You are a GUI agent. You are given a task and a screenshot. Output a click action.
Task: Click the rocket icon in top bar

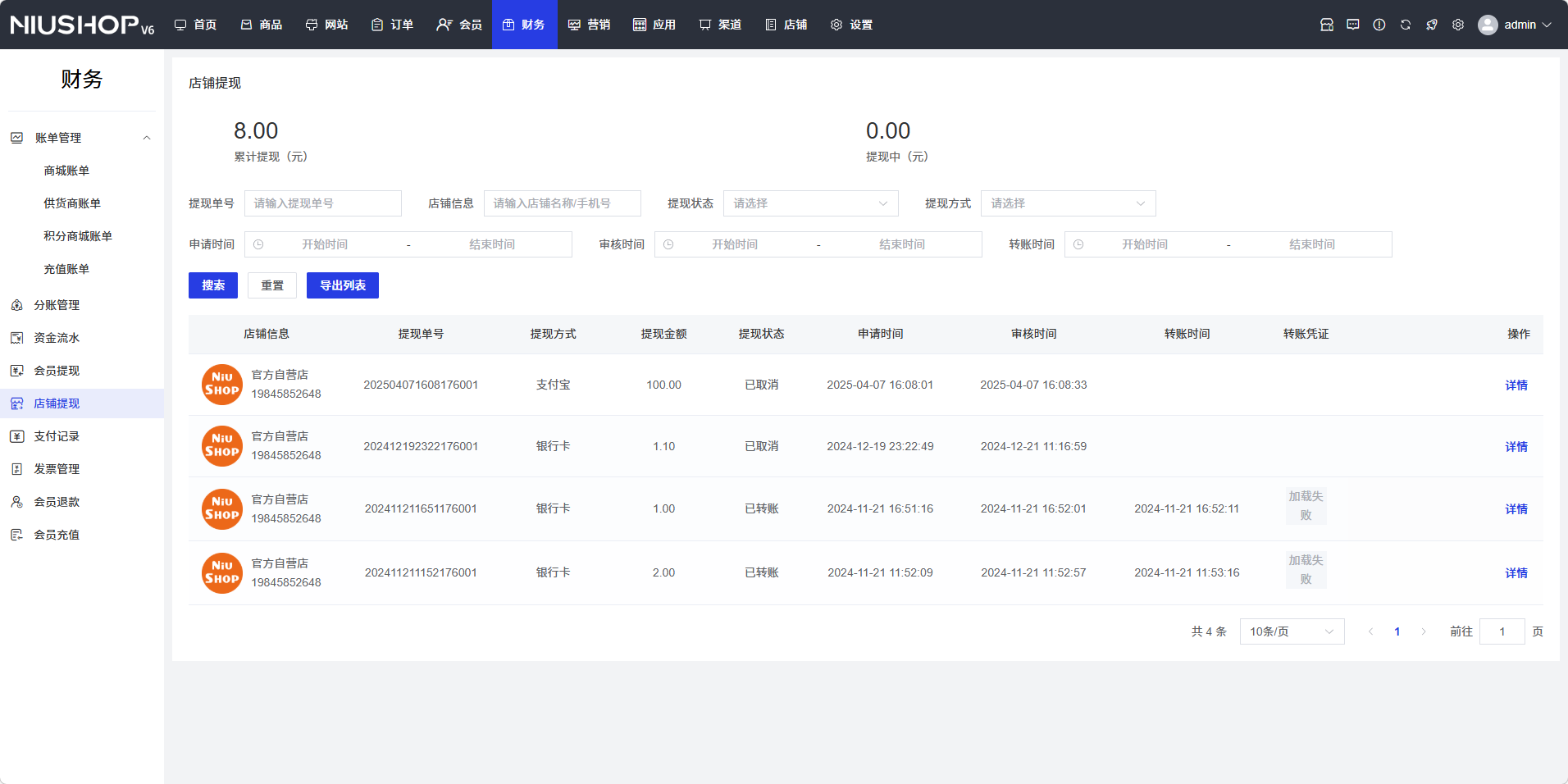click(1432, 25)
